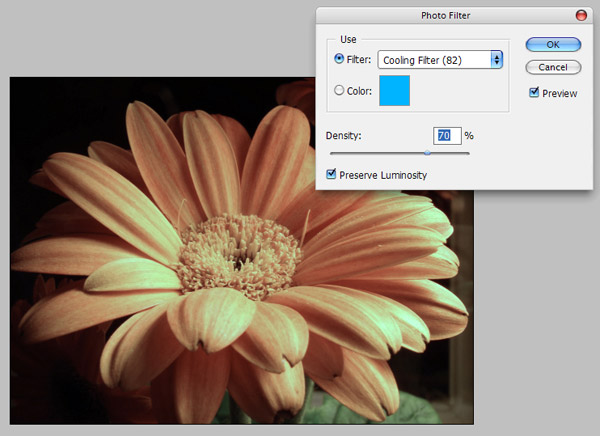Click the Preserve Luminosity text label
Viewport: 600px width, 436px height.
coord(382,175)
